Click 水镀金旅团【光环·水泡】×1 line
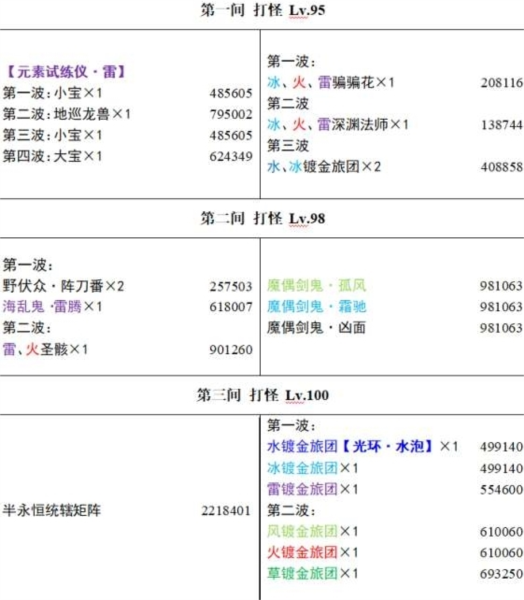The height and width of the screenshot is (600, 524). (x=362, y=447)
